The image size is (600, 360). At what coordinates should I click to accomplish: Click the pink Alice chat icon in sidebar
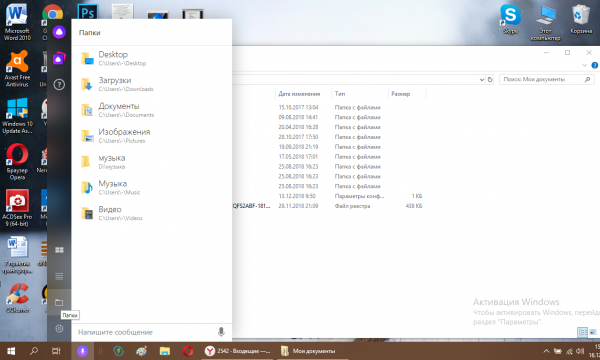(x=59, y=59)
